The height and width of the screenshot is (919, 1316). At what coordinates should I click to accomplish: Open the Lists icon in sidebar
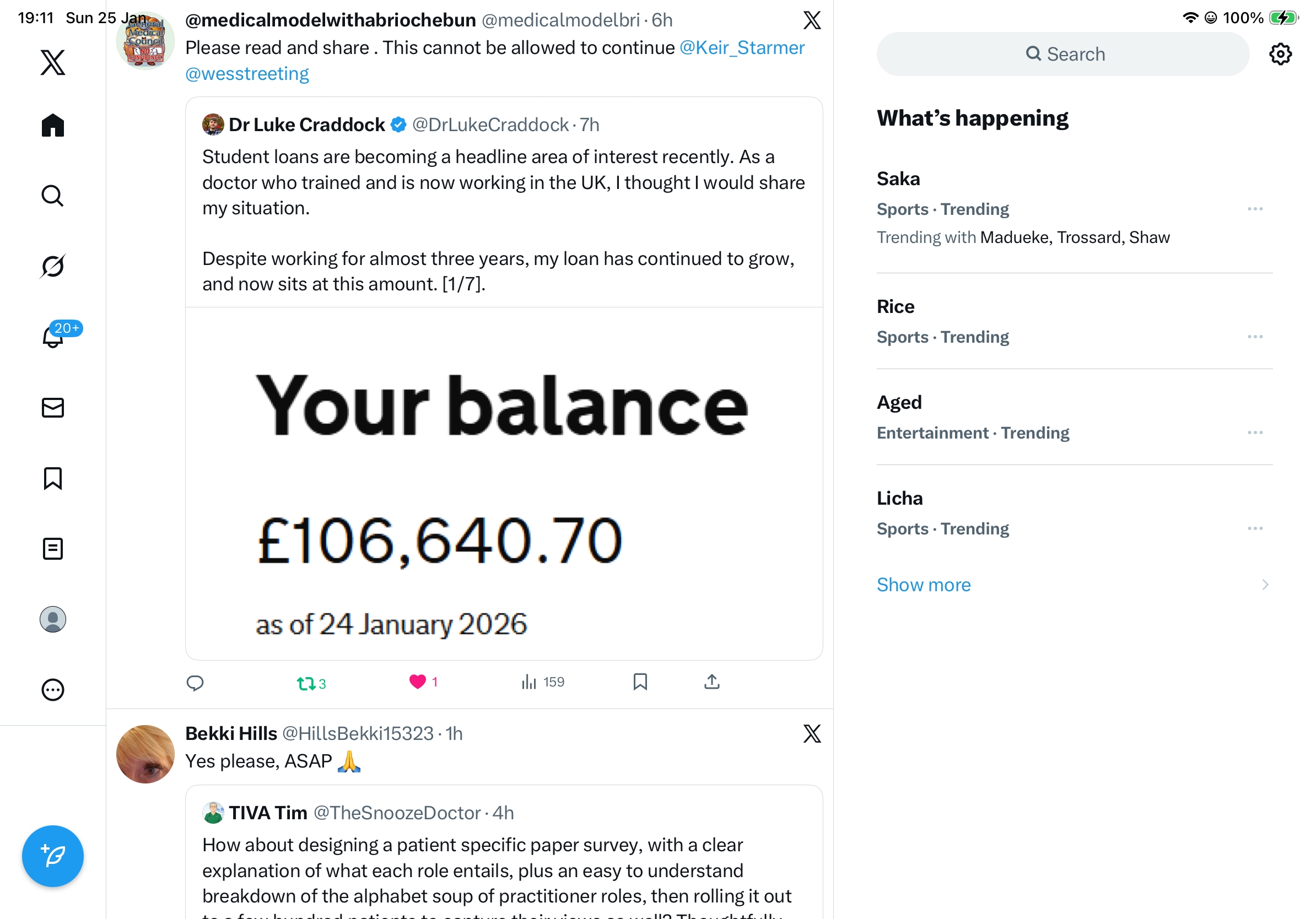53,548
